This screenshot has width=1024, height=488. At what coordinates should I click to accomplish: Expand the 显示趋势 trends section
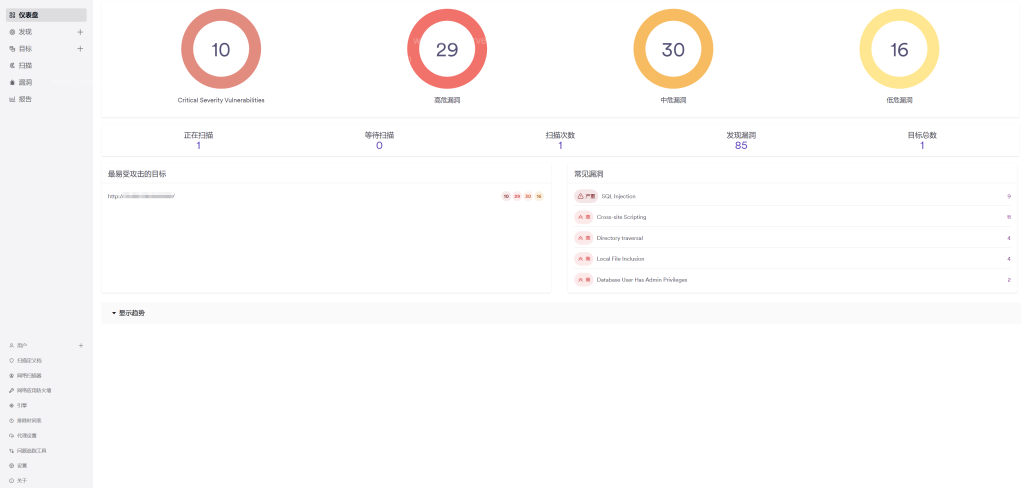click(128, 313)
